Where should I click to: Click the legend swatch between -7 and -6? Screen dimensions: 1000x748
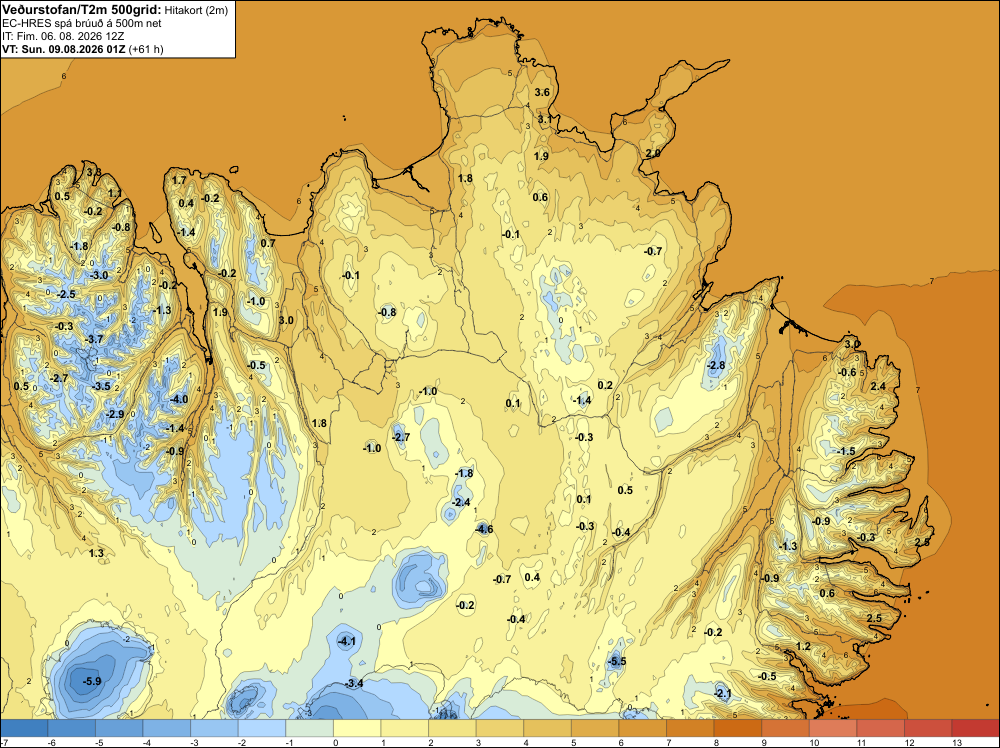[24, 728]
